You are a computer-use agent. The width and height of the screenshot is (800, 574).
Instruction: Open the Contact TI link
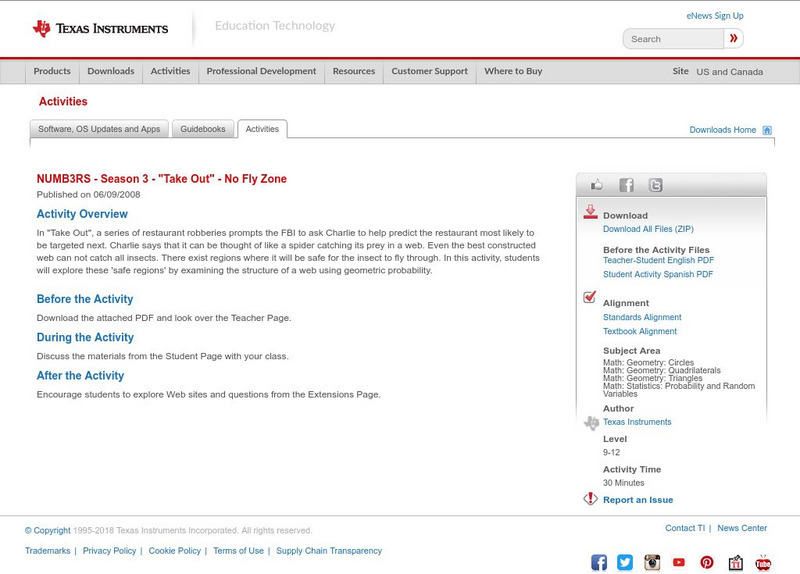(685, 528)
